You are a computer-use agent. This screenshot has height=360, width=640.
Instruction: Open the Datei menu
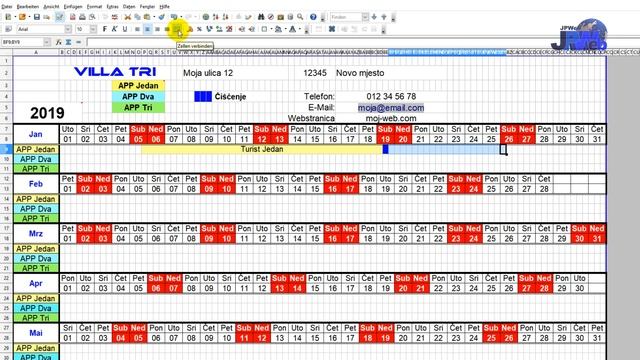click(x=7, y=7)
